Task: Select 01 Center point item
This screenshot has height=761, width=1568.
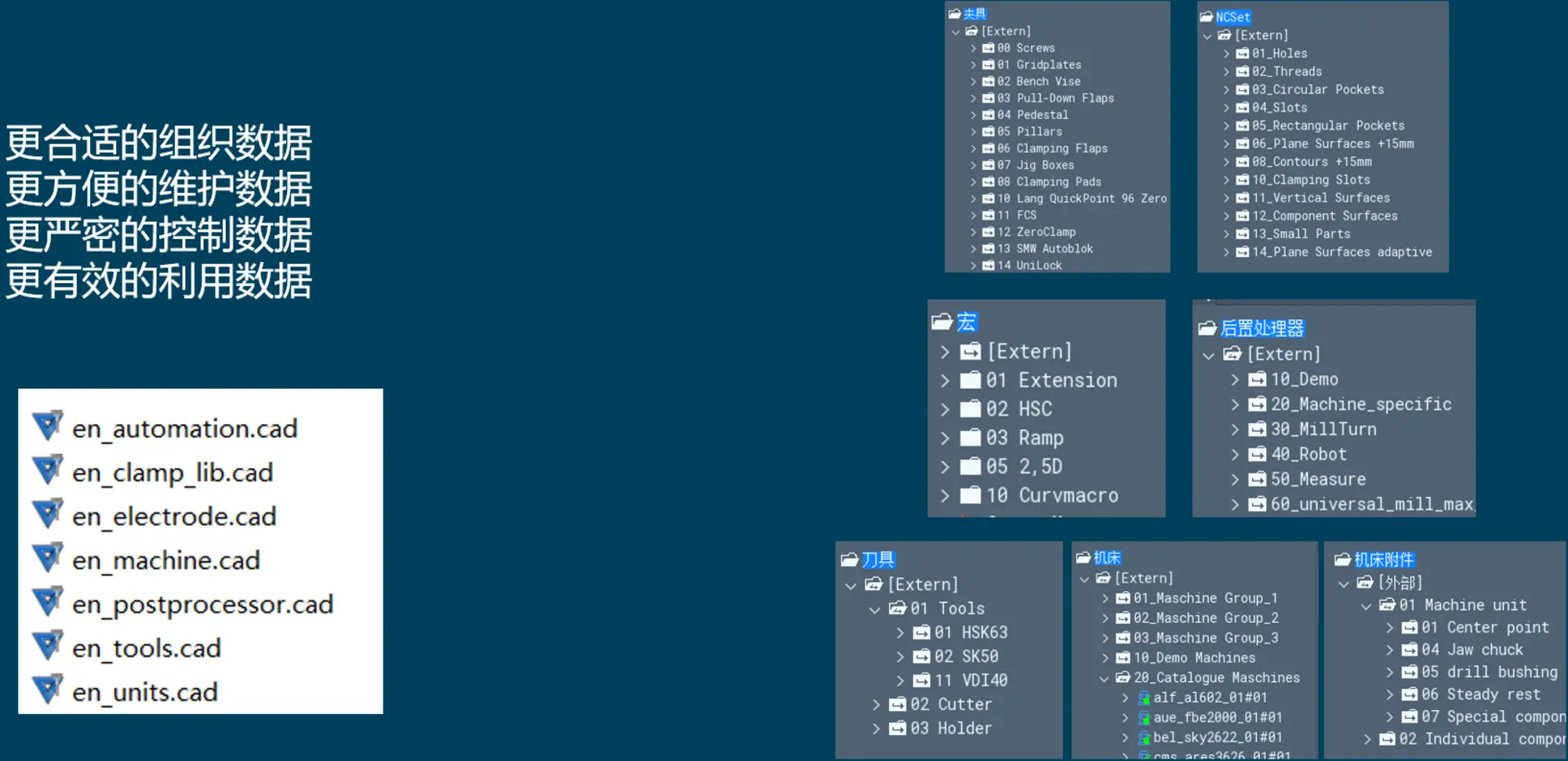Action: pos(1485,628)
